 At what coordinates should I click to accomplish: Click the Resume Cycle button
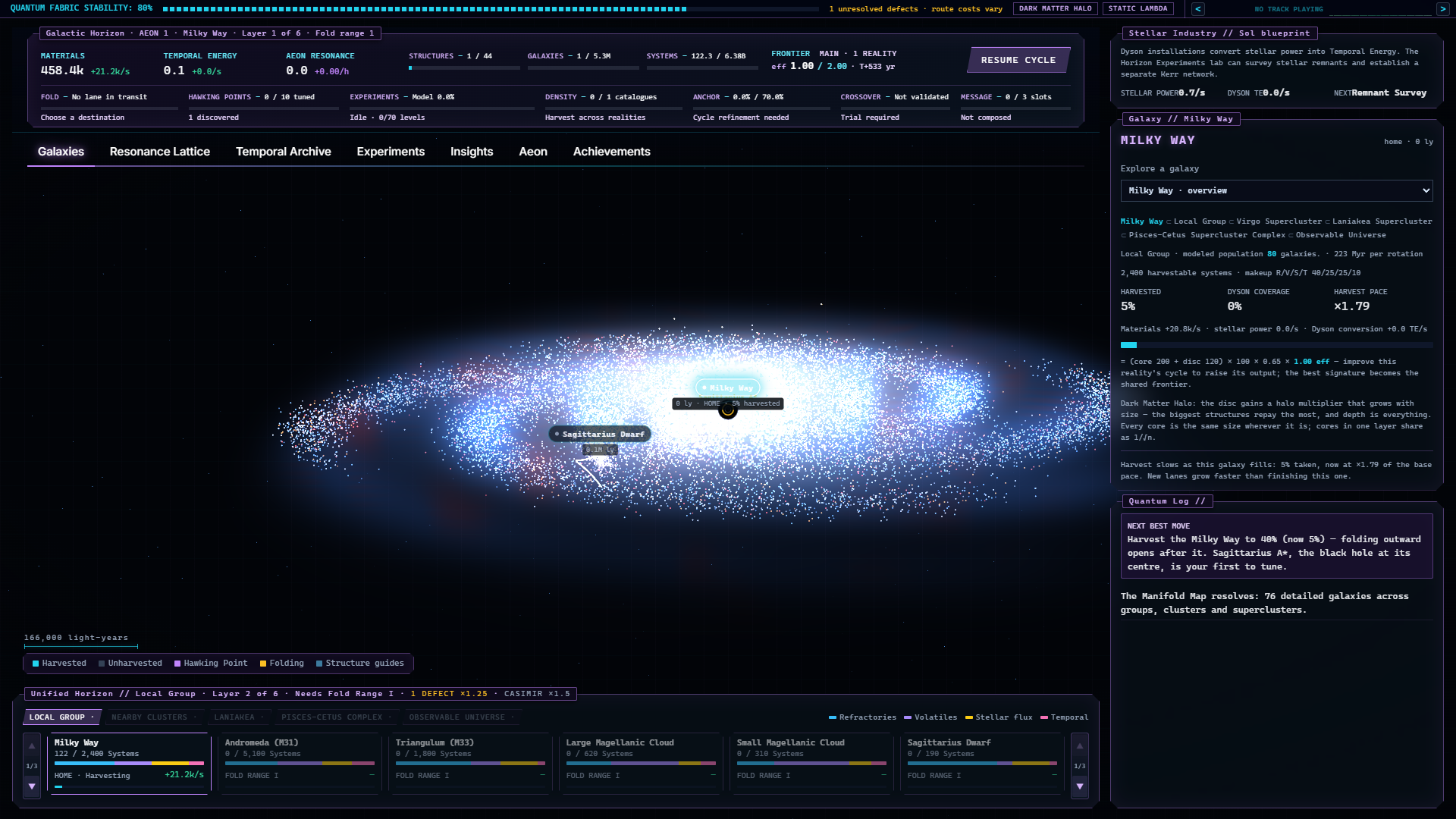pyautogui.click(x=1018, y=60)
